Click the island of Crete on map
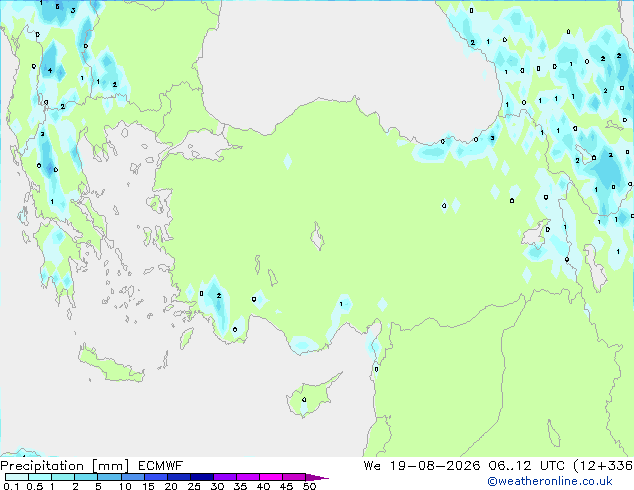The image size is (634, 490). click(x=111, y=364)
